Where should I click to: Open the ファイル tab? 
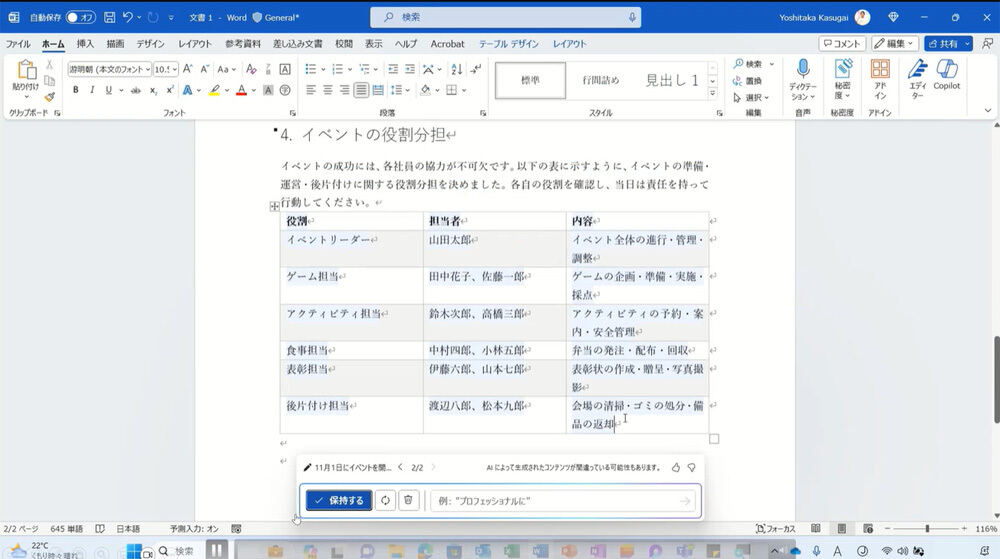pos(18,43)
